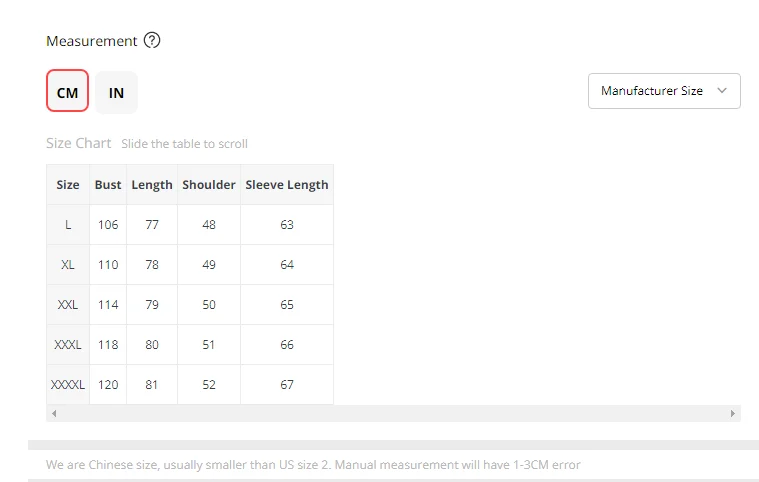Image resolution: width=759 pixels, height=482 pixels.
Task: Click the Shoulder column header
Action: (x=209, y=185)
